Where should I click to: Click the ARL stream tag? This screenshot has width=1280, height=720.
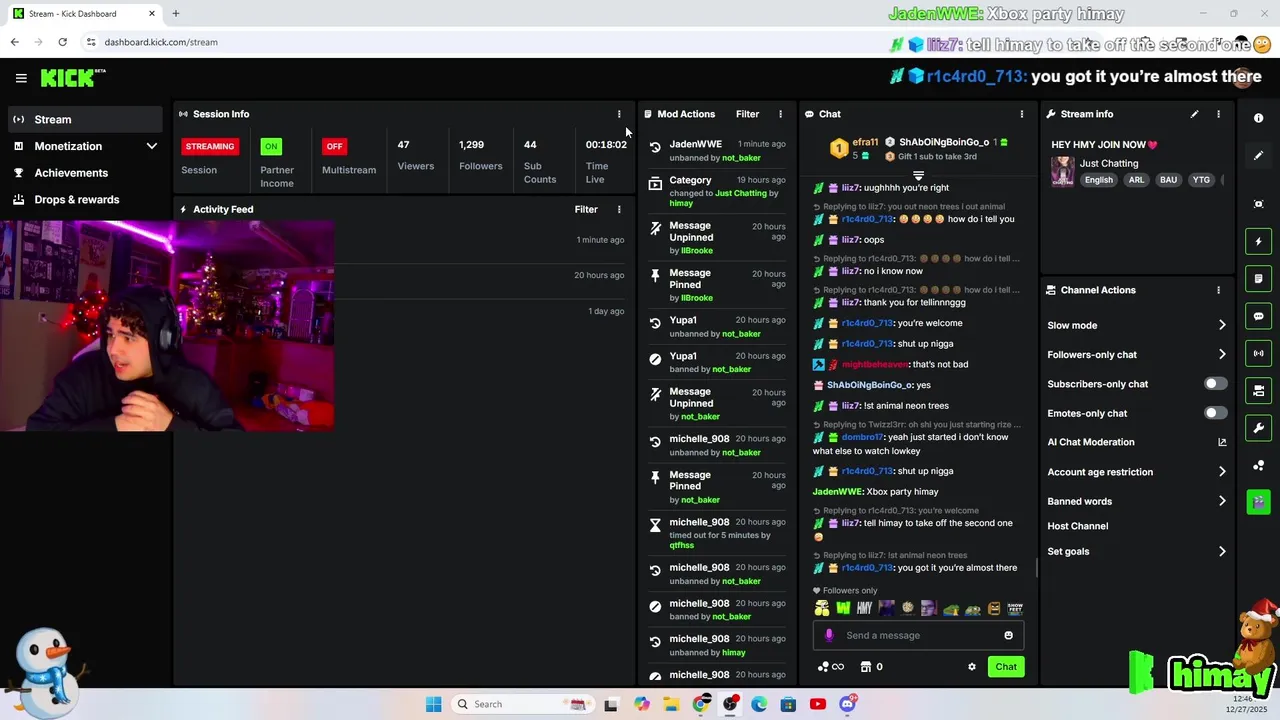coord(1136,180)
